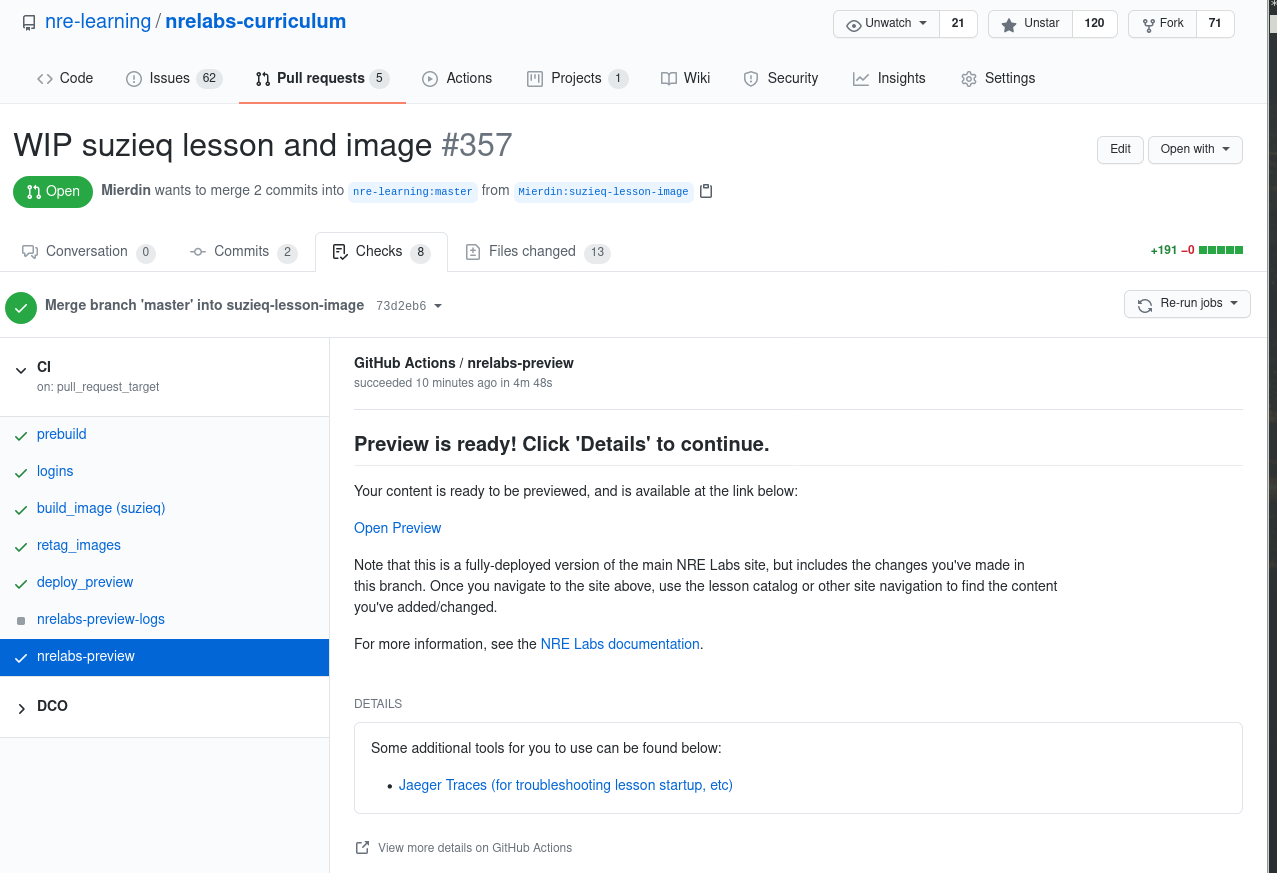Collapse the CI workflow section
This screenshot has height=873, width=1277.
click(x=21, y=370)
